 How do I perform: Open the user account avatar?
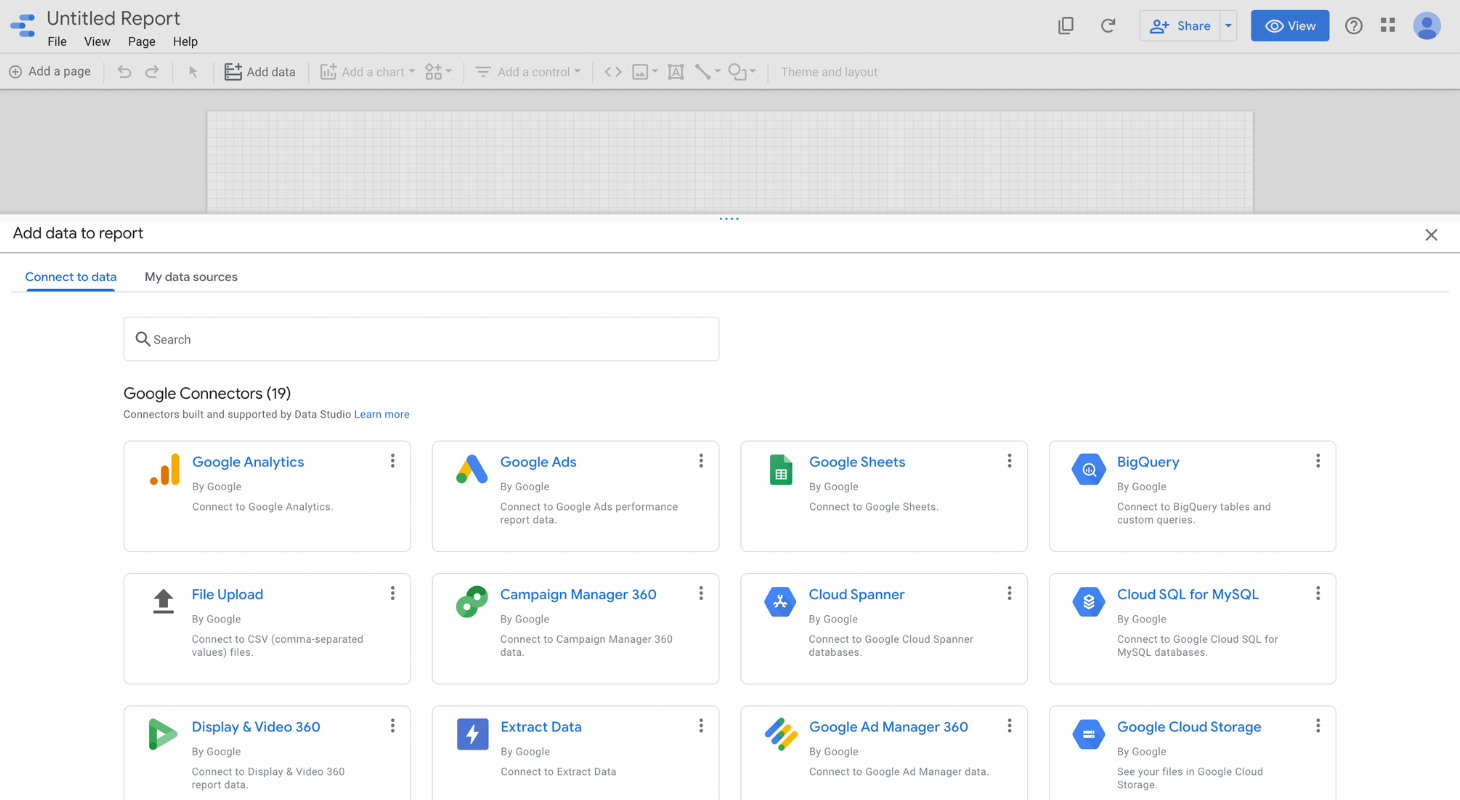pos(1427,26)
